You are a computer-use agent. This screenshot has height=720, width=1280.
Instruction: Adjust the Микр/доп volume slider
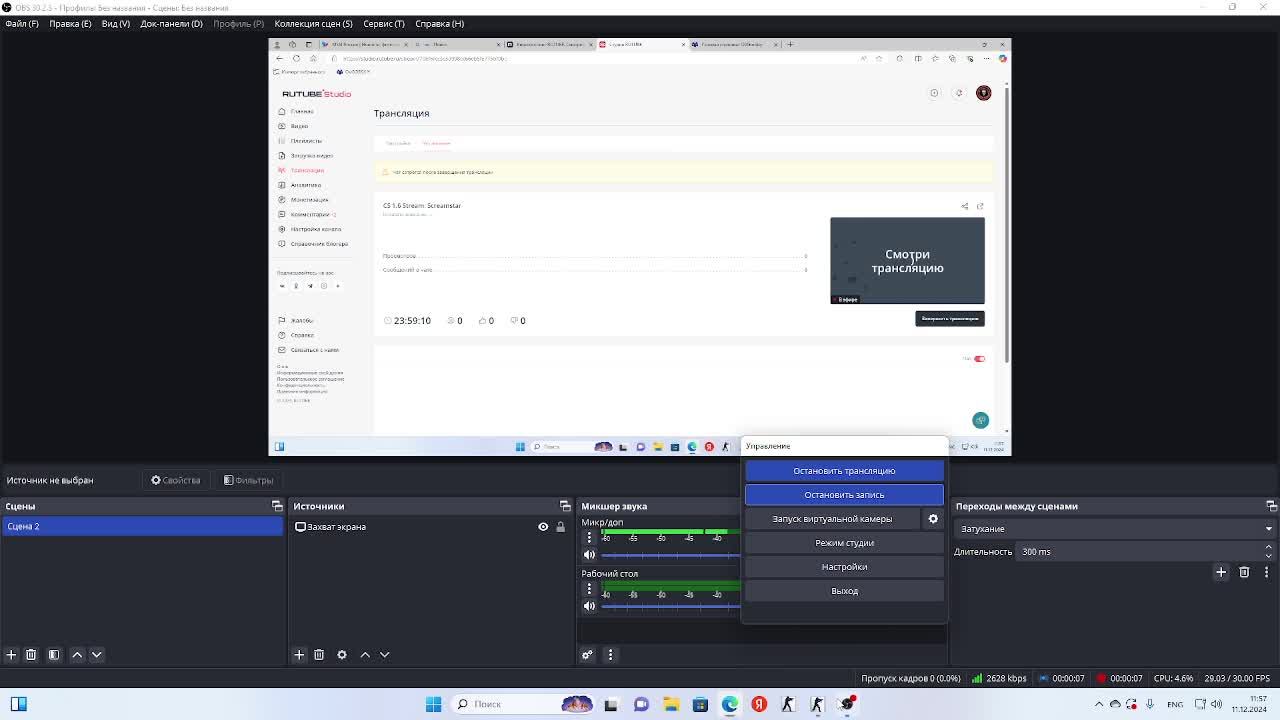pos(670,555)
